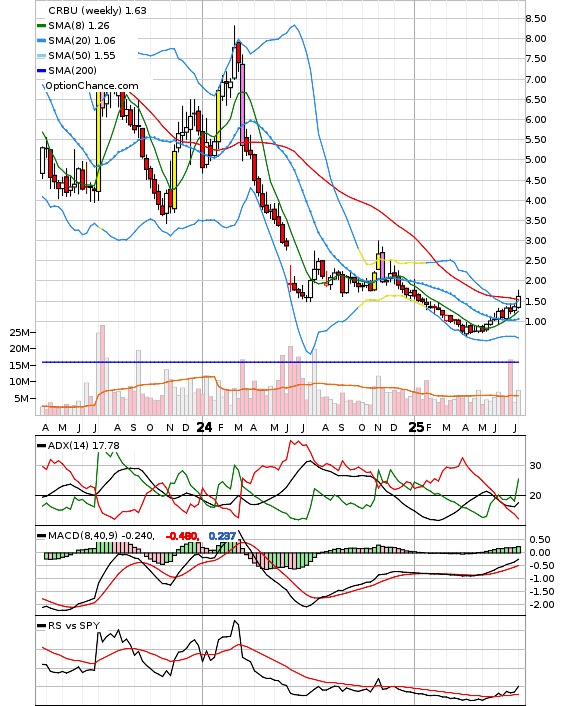Click the black RS vs SPY legend marker

[41, 626]
